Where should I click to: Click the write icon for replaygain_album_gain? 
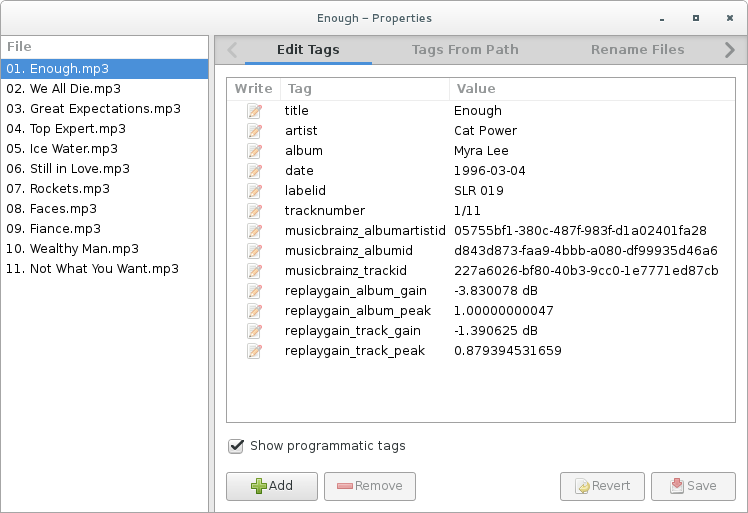[254, 291]
